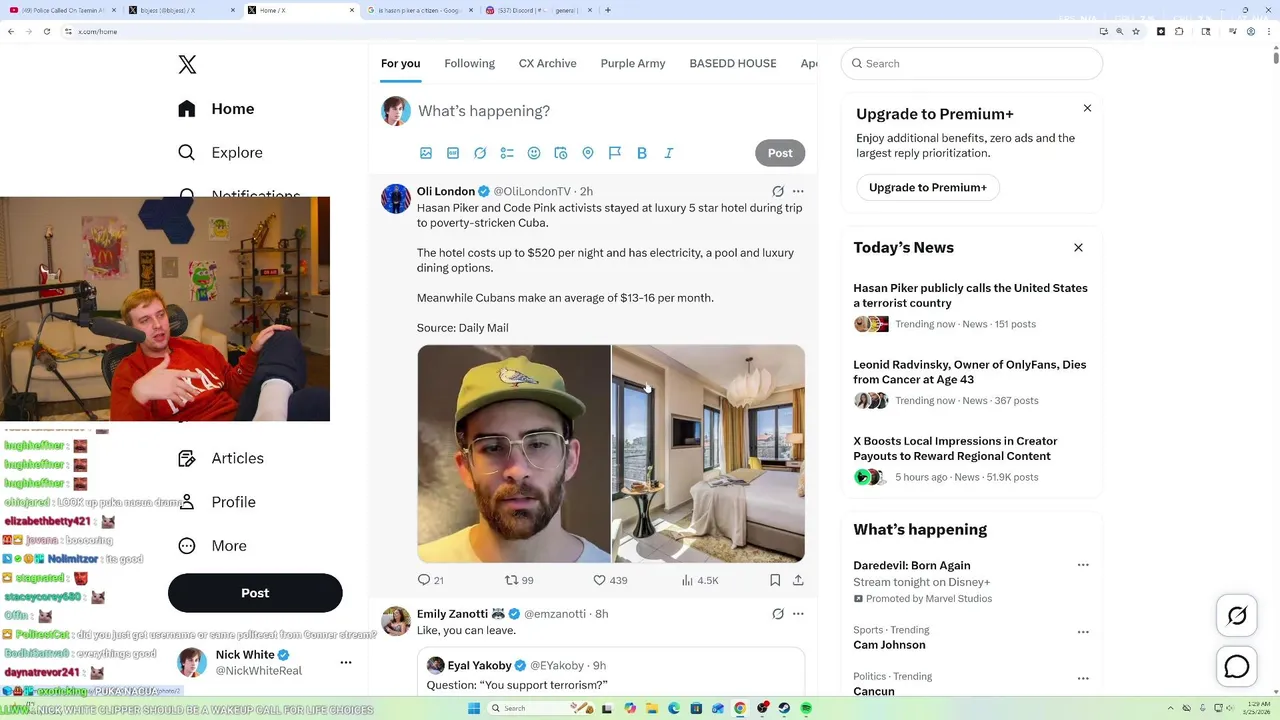Open new browser tab plus button
Image resolution: width=1280 pixels, height=720 pixels.
click(x=608, y=10)
